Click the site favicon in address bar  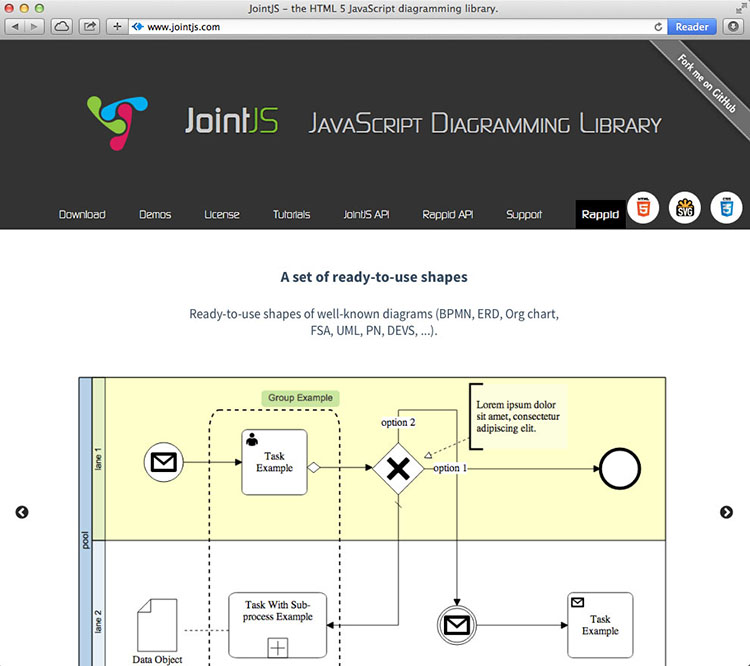point(138,27)
